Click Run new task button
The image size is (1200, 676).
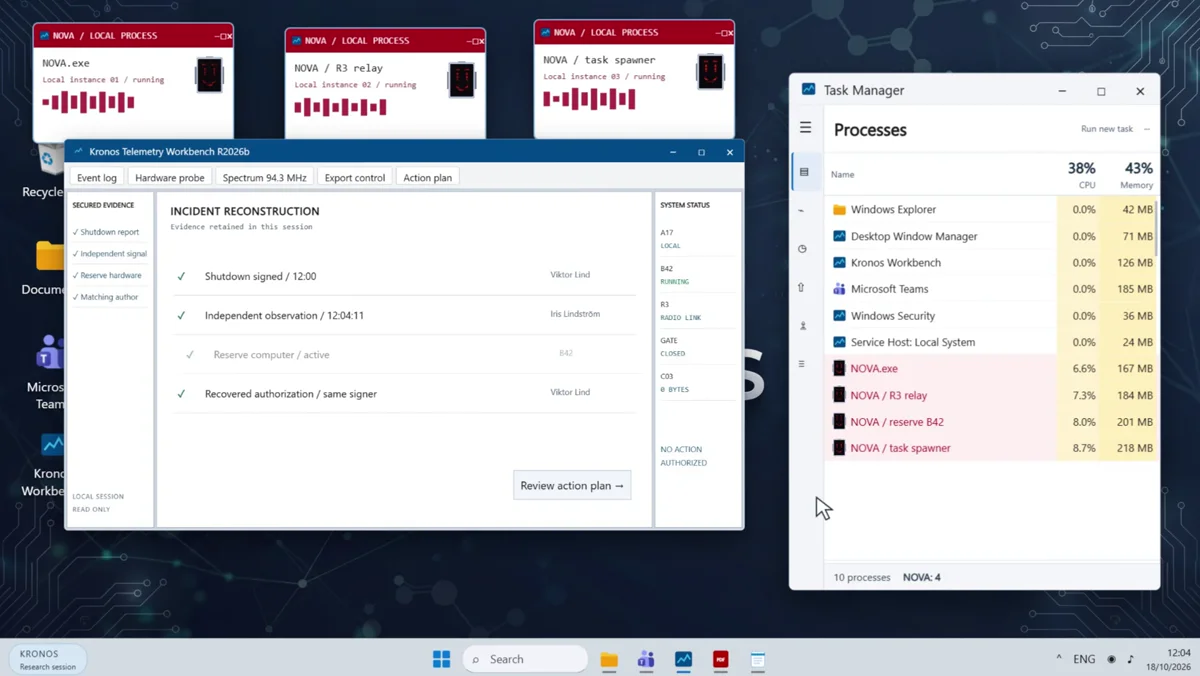(x=1107, y=129)
